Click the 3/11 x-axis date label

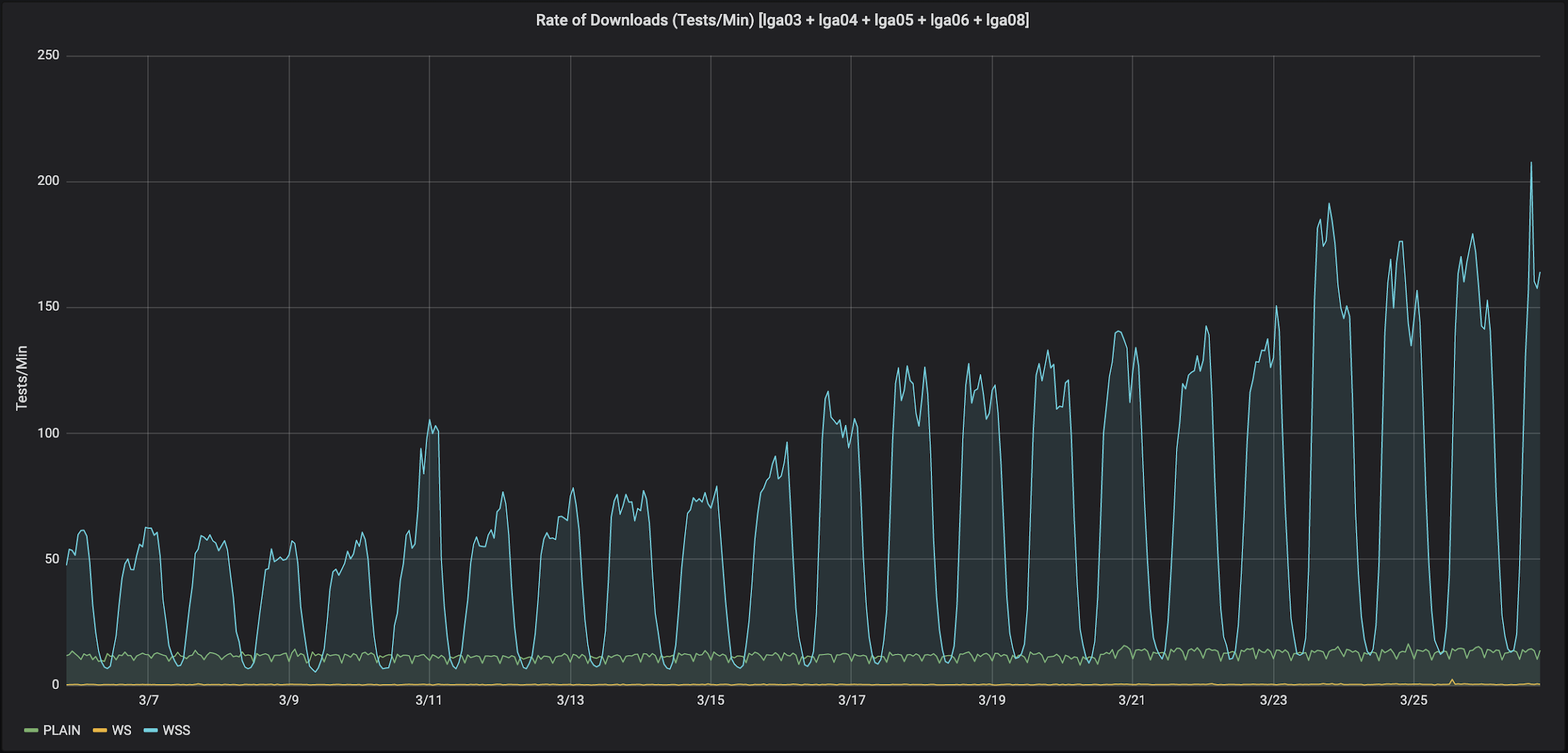pos(429,700)
